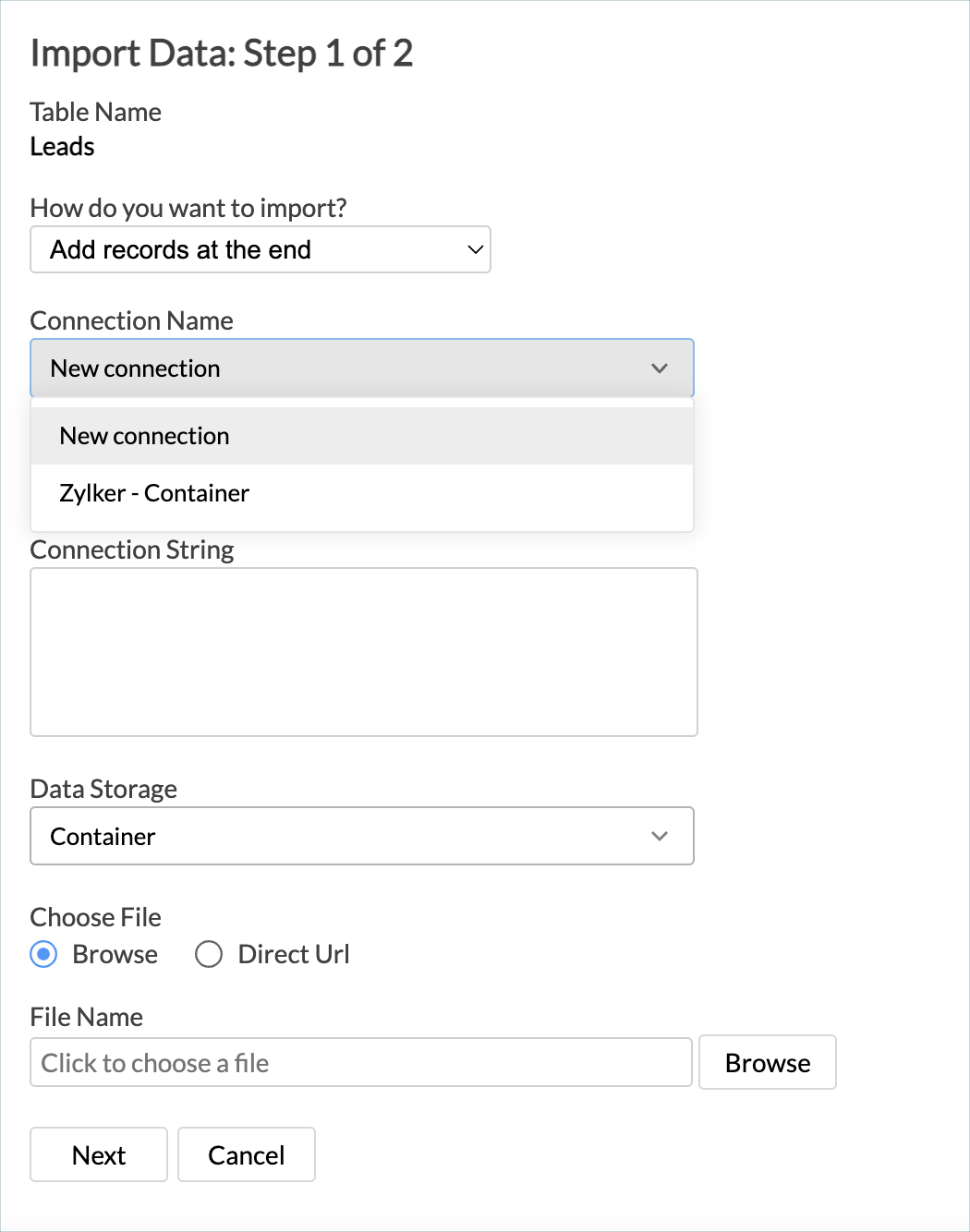Open the 'How do you want to import?' dropdown
The height and width of the screenshot is (1232, 970).
[x=260, y=249]
